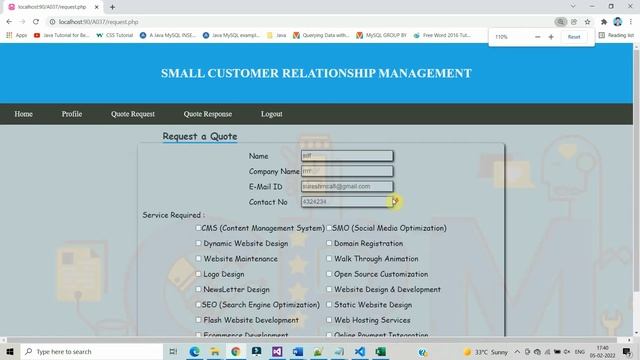The height and width of the screenshot is (360, 640).
Task: Open the Quote Response page
Action: [x=208, y=114]
